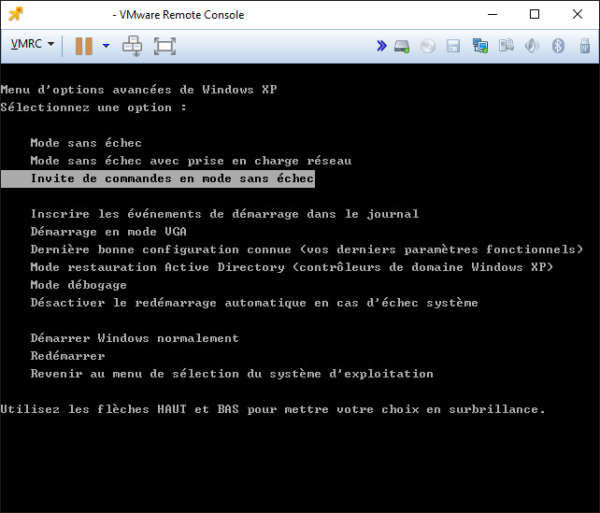Viewport: 600px width, 513px height.
Task: Maximize the VMware Remote Console window
Action: click(x=535, y=15)
